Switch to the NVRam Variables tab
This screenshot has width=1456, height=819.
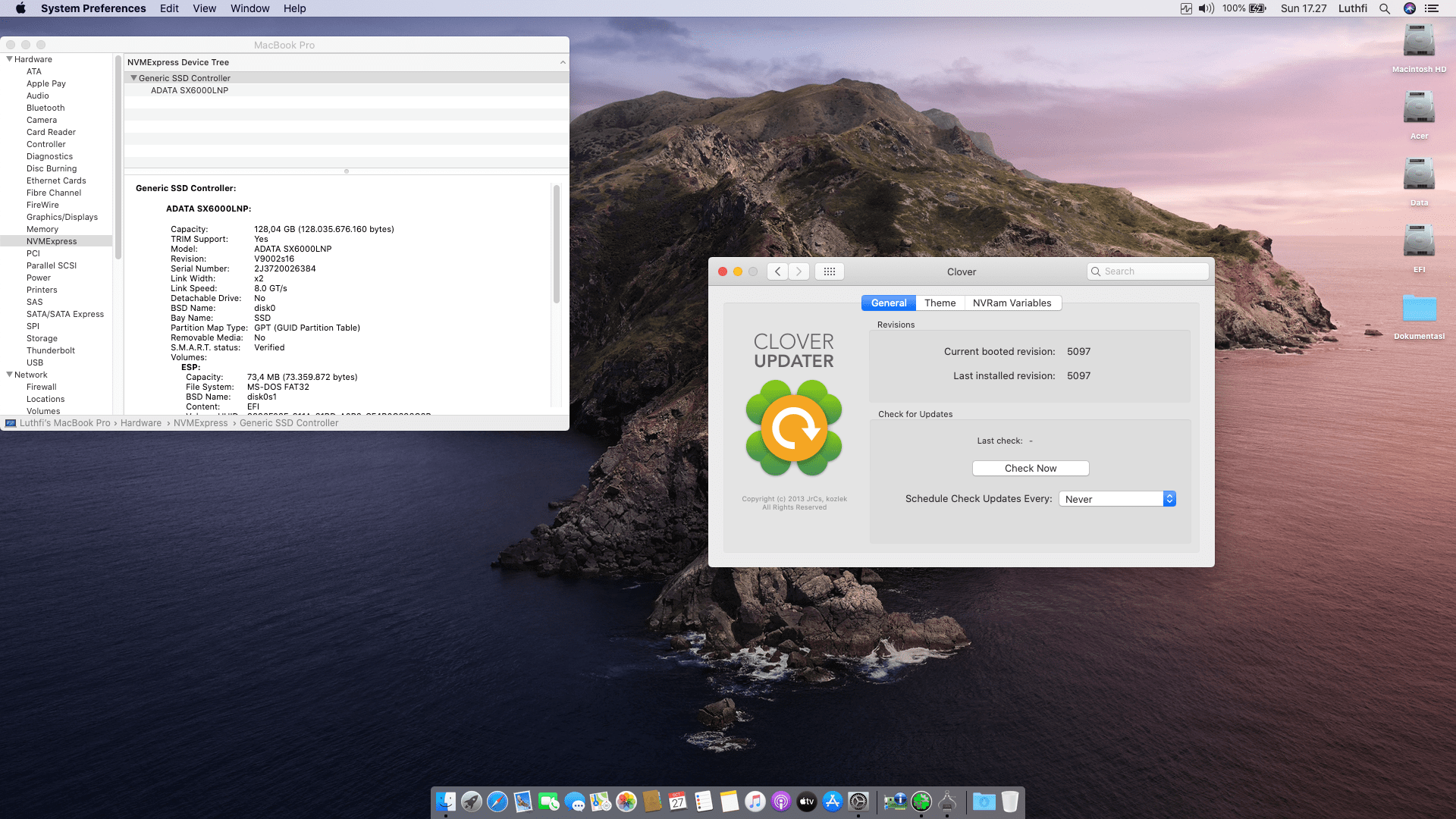pos(1012,303)
